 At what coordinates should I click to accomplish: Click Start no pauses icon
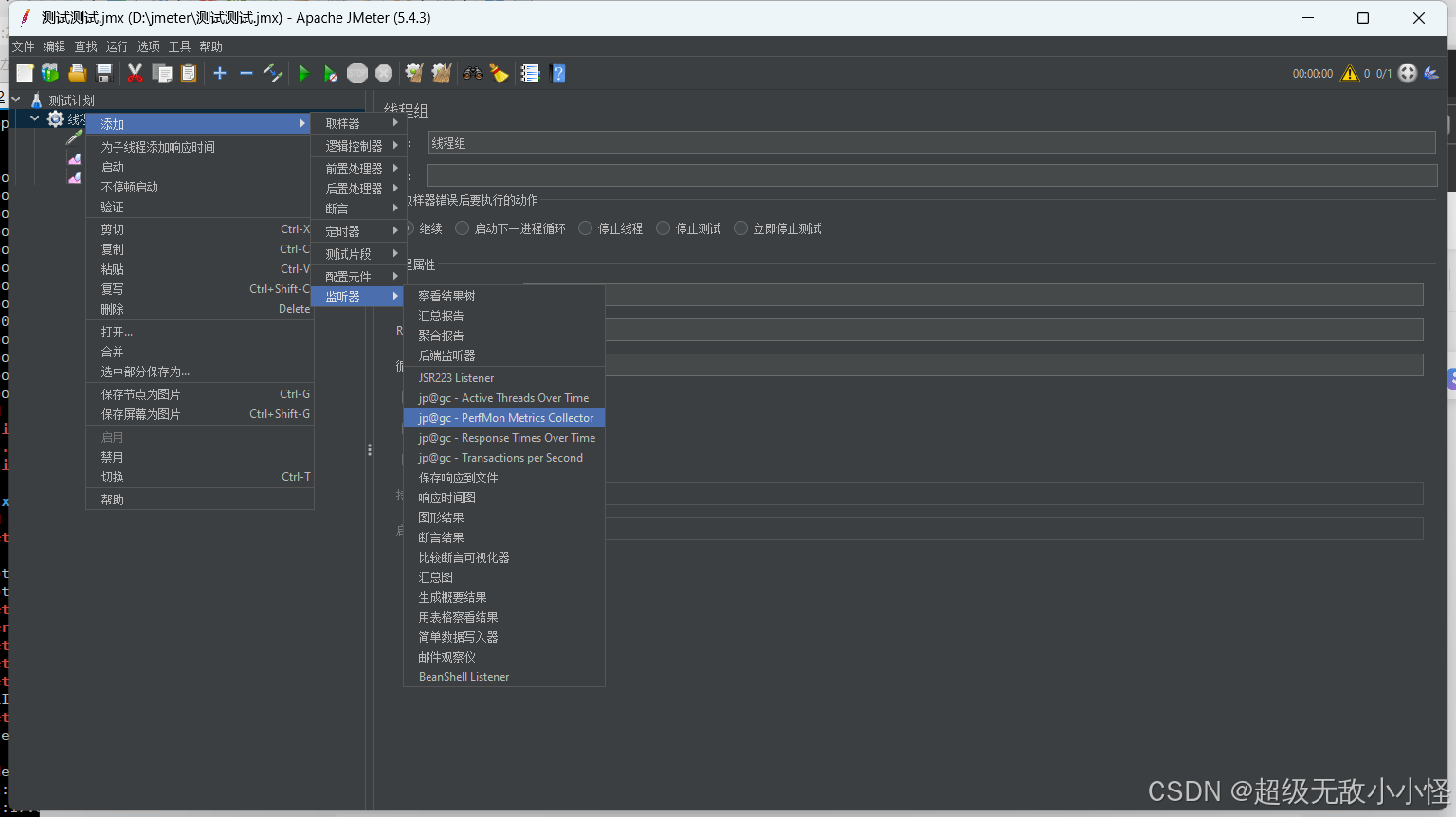[330, 73]
